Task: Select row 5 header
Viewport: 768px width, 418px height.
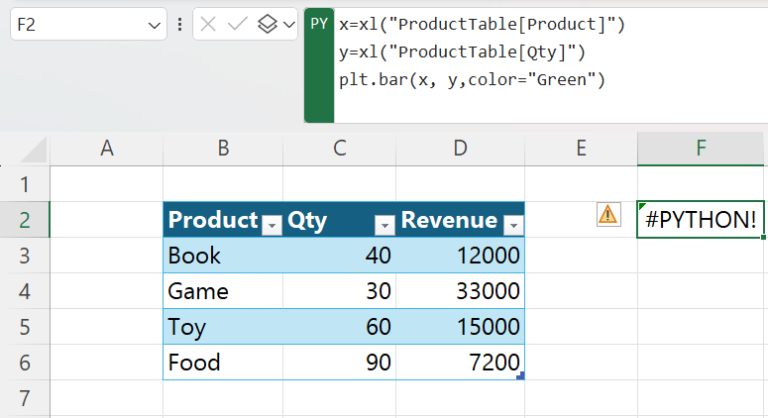Action: tap(24, 327)
